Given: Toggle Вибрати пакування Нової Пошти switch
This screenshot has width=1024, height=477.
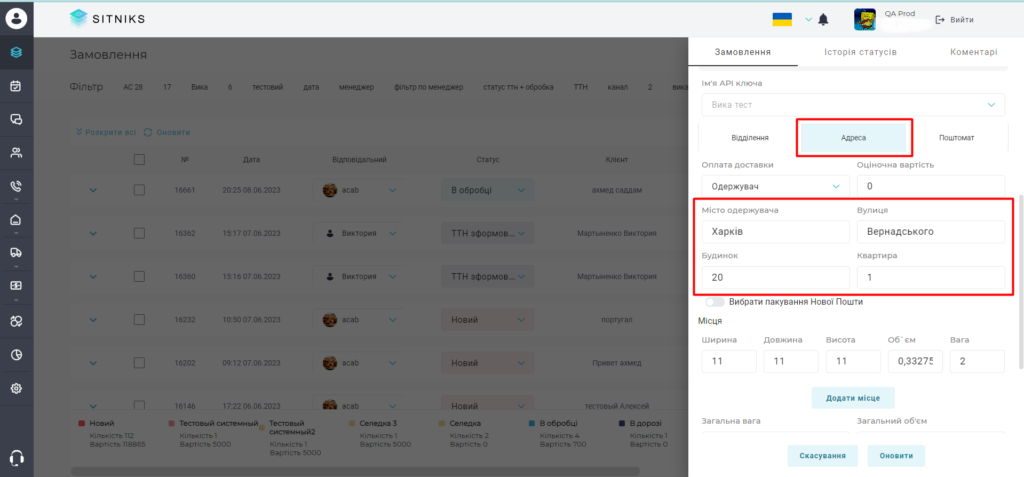Looking at the screenshot, I should click(x=715, y=303).
